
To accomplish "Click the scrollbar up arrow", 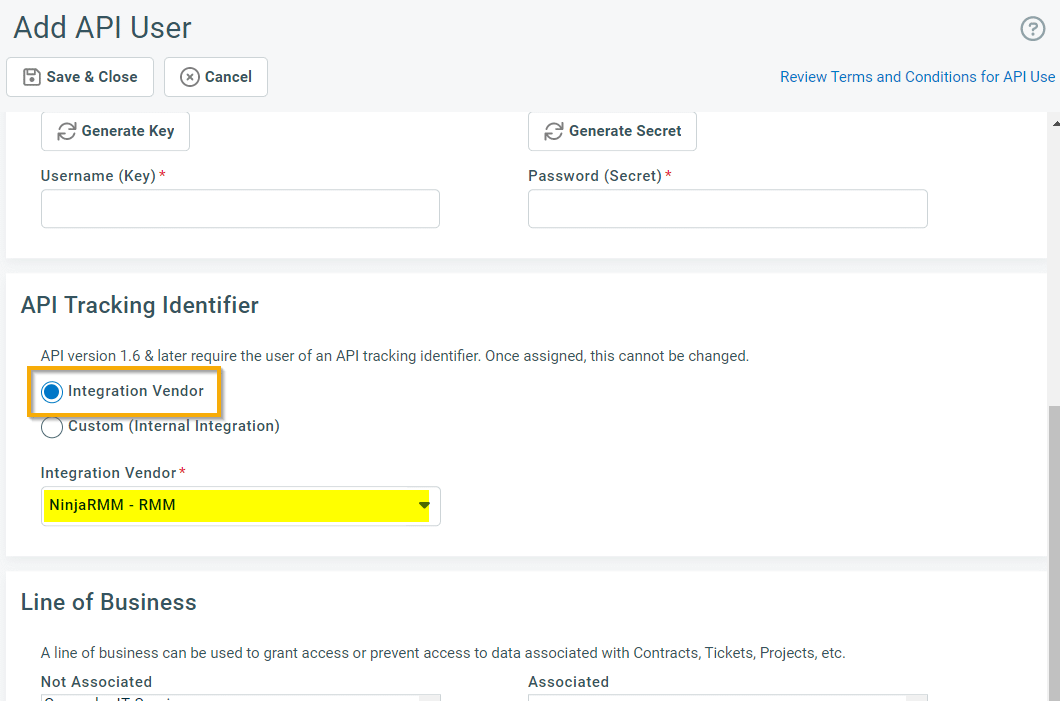I will [x=1053, y=123].
